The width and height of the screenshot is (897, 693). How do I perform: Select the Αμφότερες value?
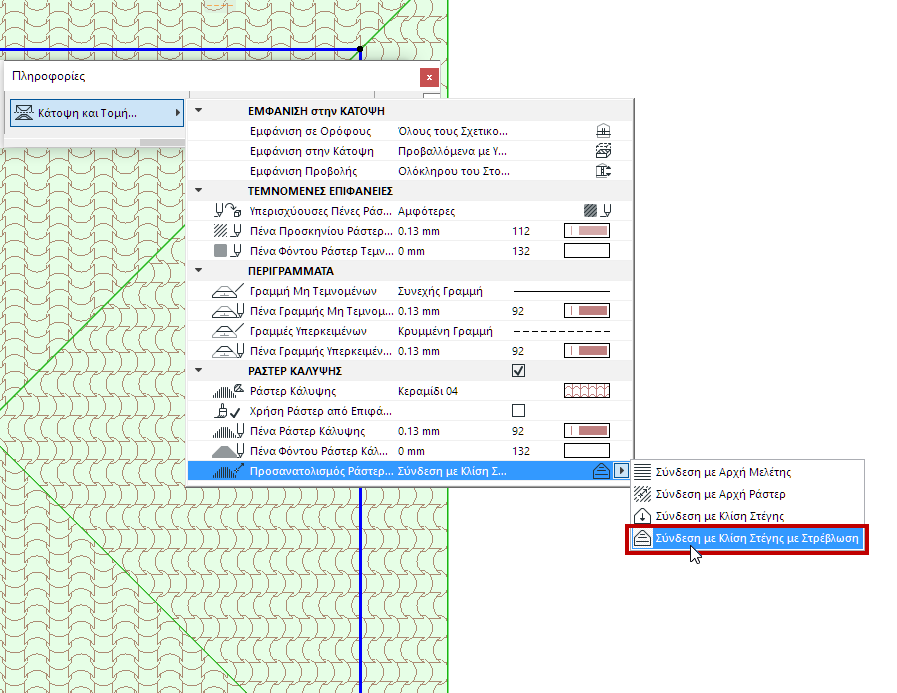coord(426,211)
